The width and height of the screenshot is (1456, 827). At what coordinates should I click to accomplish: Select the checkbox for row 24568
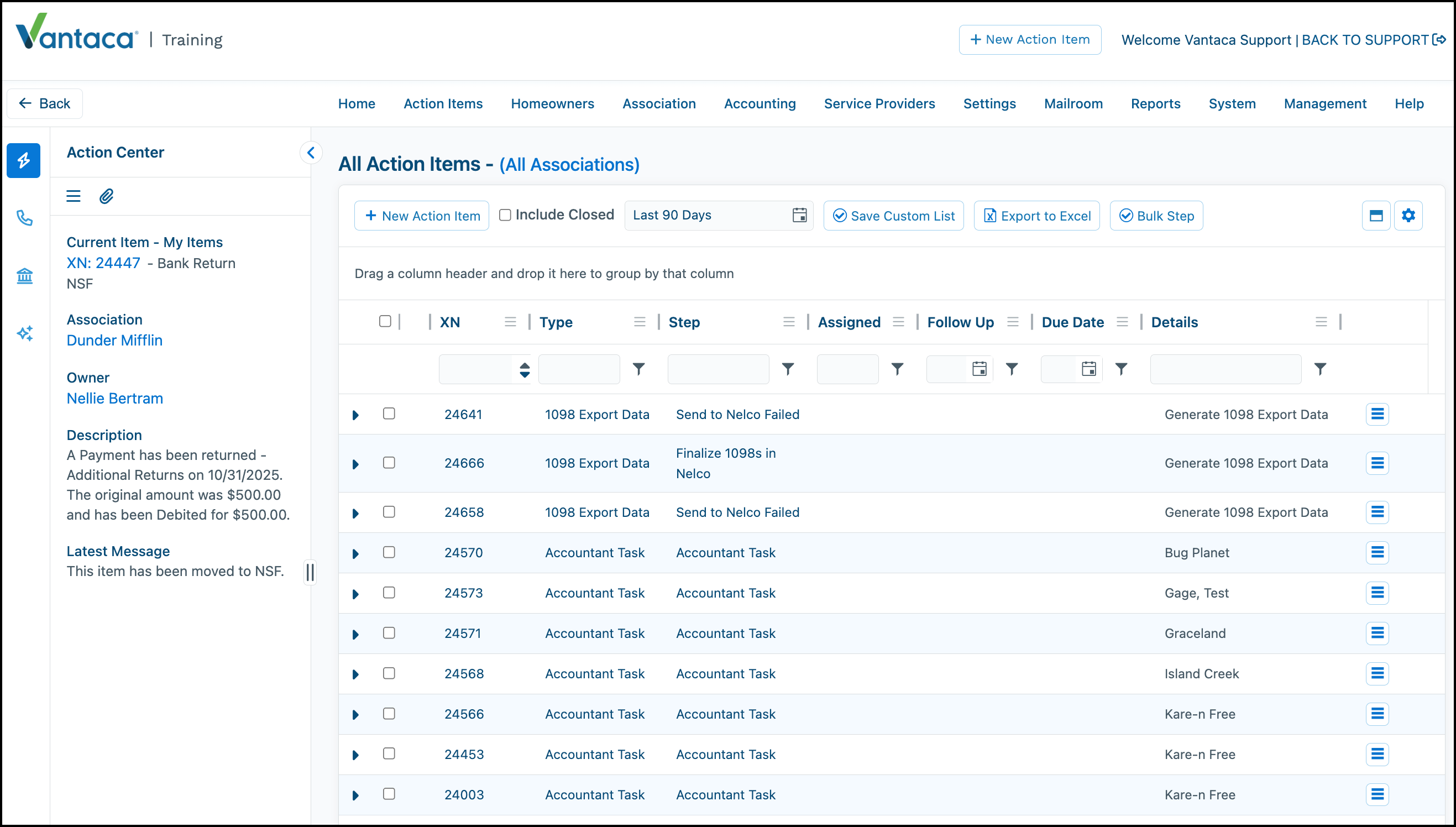pyautogui.click(x=389, y=673)
